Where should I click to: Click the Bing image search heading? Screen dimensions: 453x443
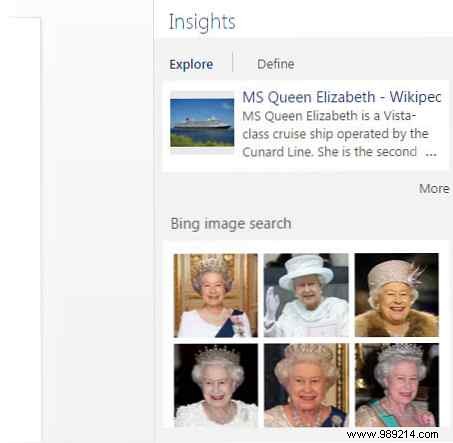231,223
